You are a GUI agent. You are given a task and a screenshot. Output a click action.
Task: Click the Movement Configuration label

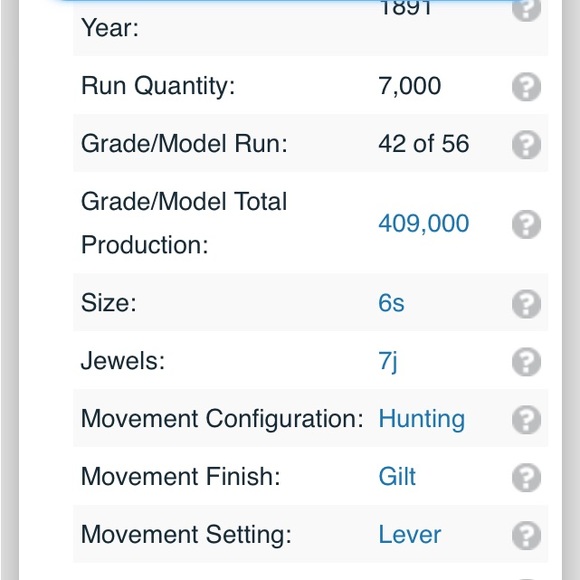(x=222, y=419)
